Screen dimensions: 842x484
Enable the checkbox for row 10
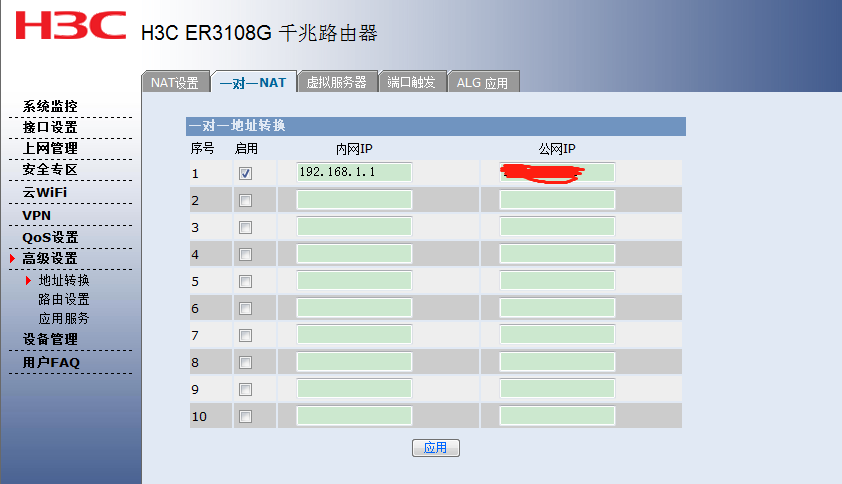pyautogui.click(x=245, y=416)
